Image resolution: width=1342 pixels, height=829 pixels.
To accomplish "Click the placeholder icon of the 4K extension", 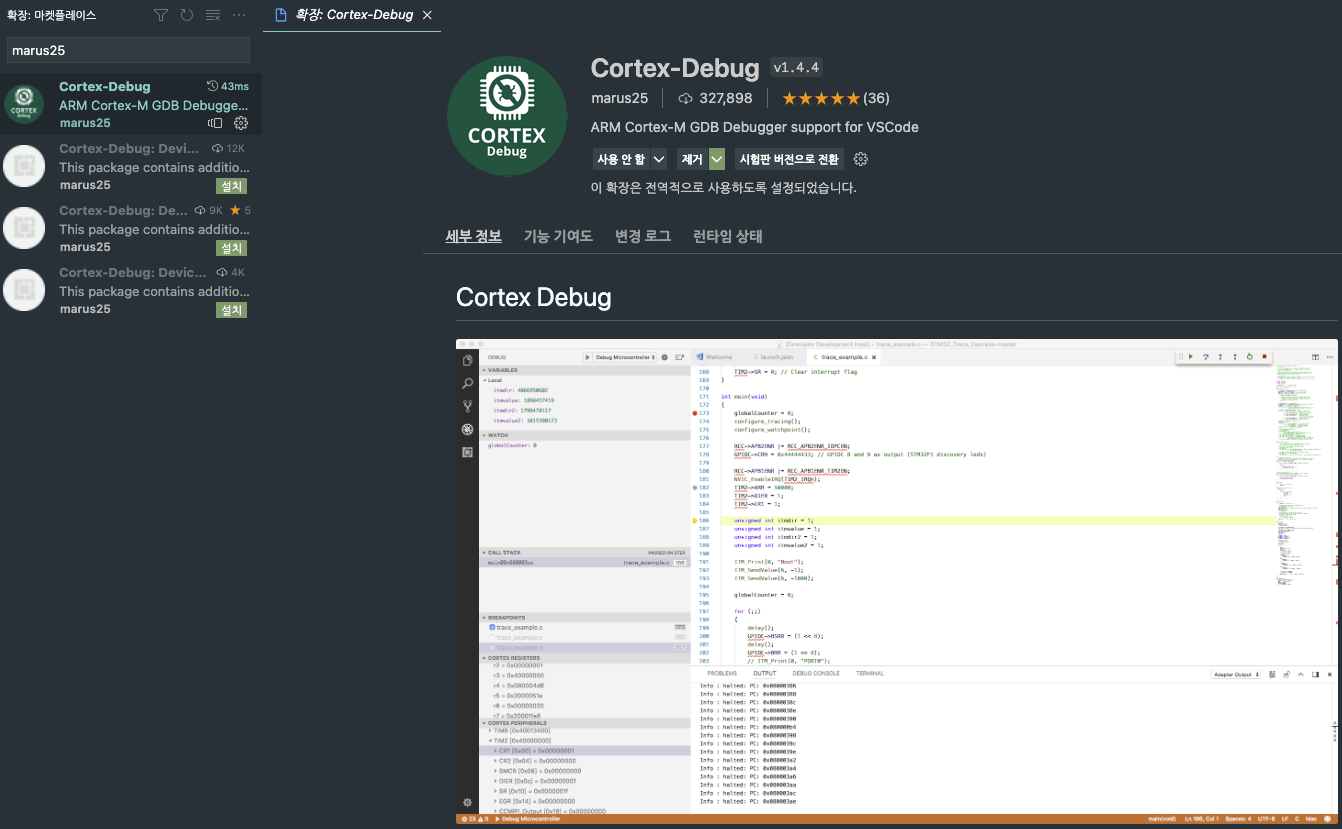I will 24,290.
